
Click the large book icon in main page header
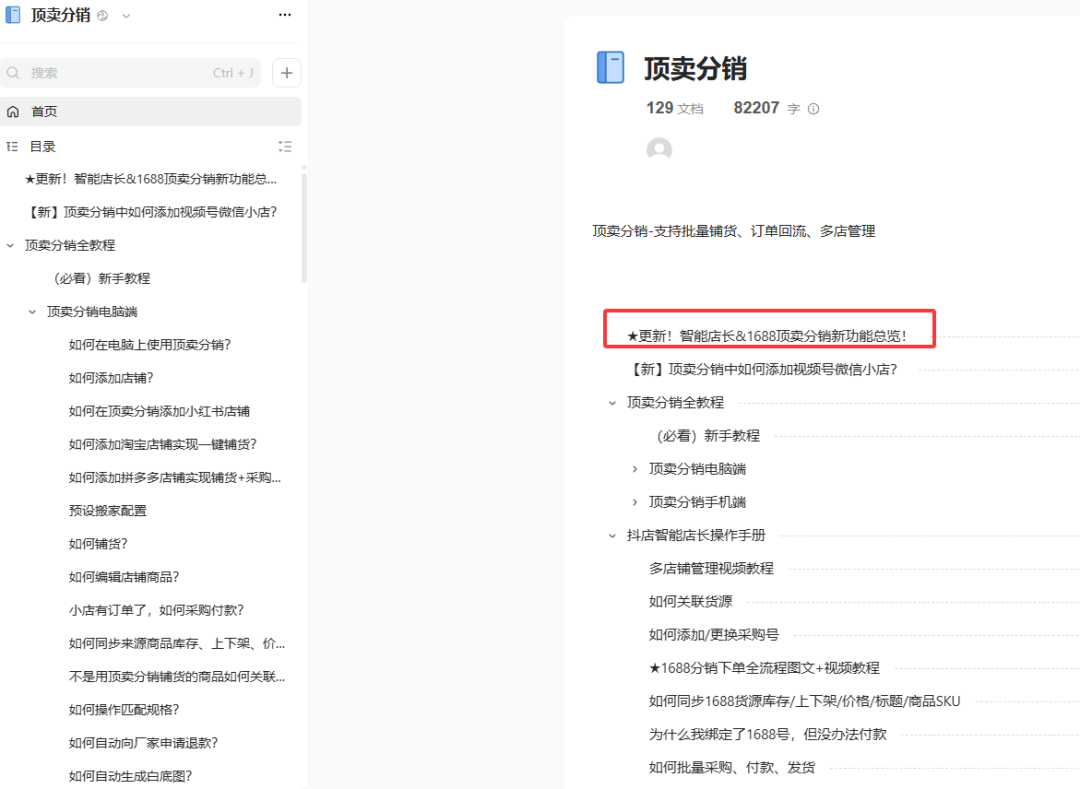pyautogui.click(x=610, y=67)
